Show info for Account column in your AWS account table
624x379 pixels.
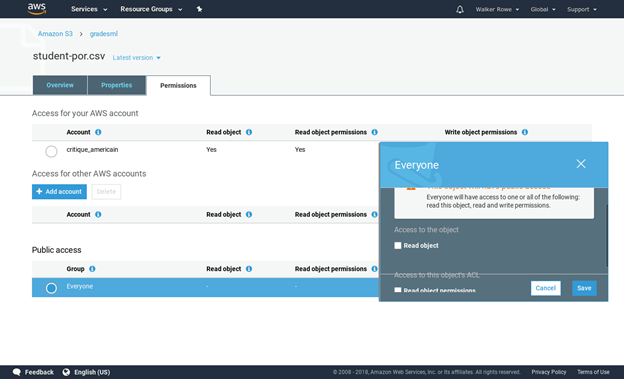point(98,132)
